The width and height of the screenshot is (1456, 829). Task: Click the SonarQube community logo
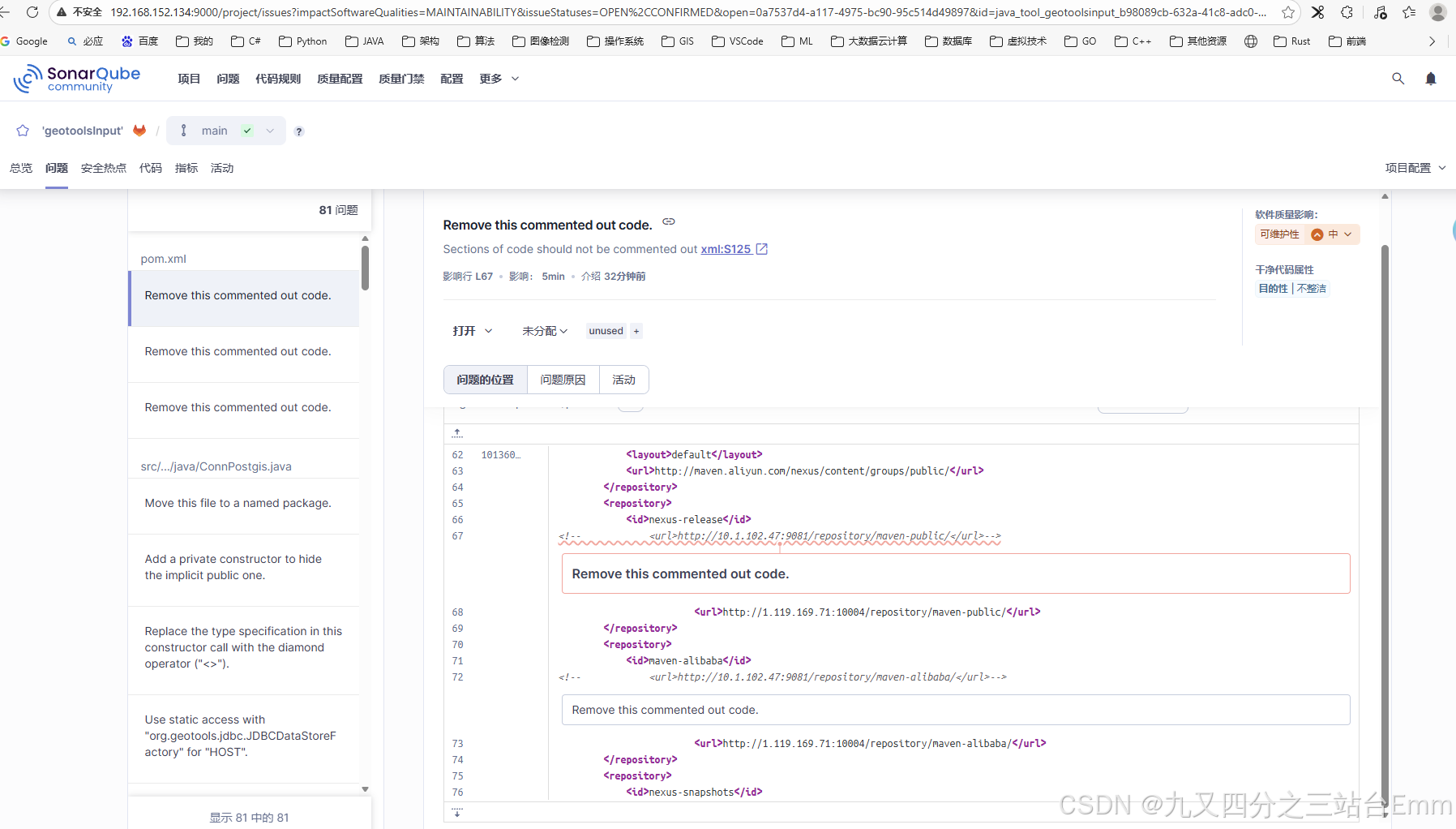[77, 79]
